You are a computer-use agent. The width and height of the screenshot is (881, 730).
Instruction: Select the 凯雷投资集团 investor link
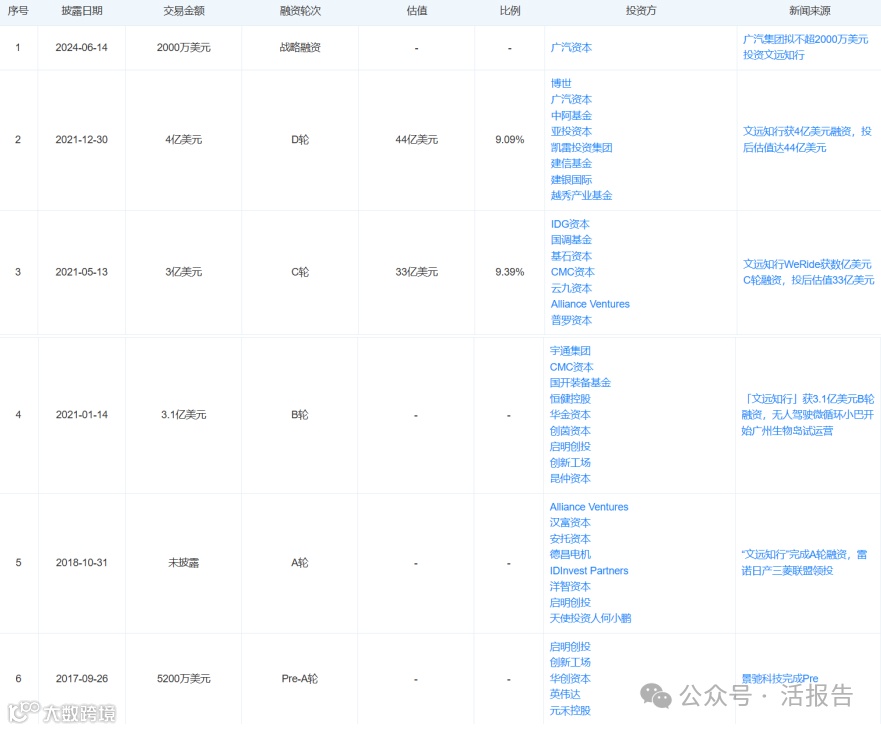(x=581, y=147)
